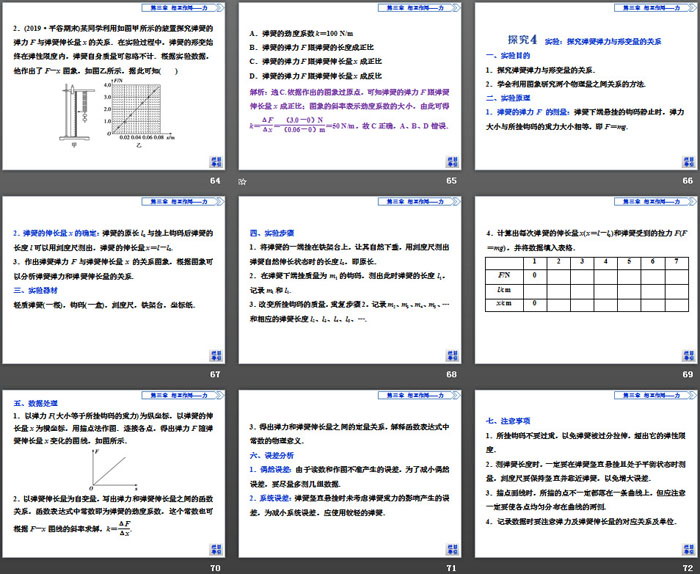Image resolution: width=700 pixels, height=574 pixels.
Task: Click the 七、注意事项 heading on slide 72
Action: tap(511, 408)
